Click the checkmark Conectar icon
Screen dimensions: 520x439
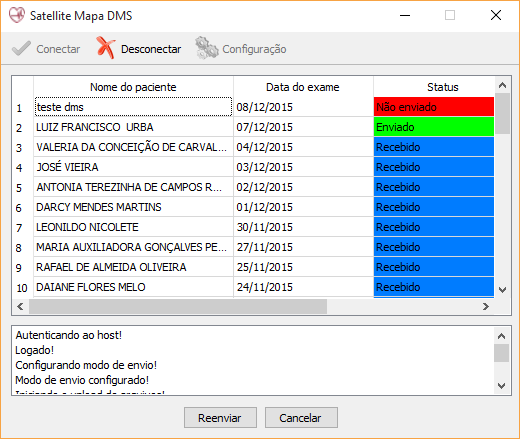(21, 49)
